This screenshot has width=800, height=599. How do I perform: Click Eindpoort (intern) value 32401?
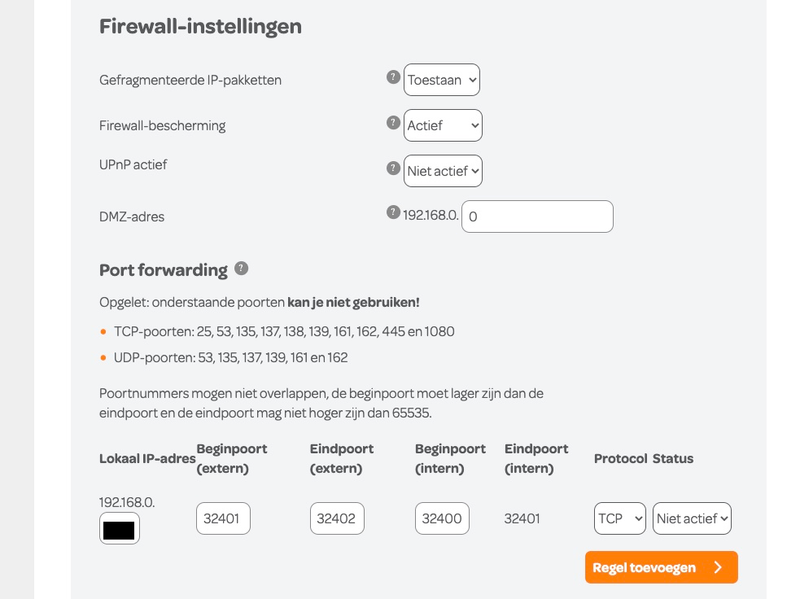pyautogui.click(x=522, y=519)
